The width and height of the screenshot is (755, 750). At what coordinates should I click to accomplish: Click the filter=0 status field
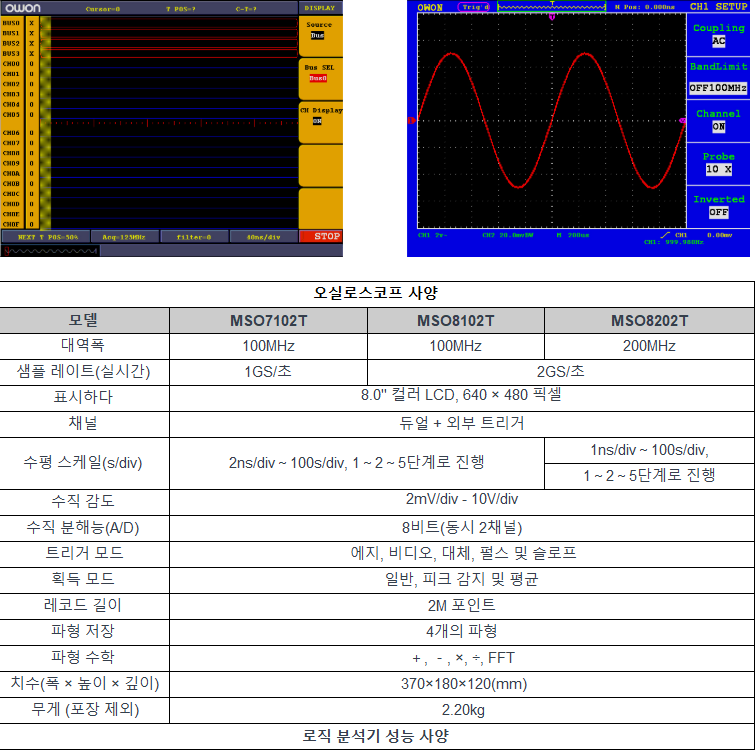click(x=194, y=237)
